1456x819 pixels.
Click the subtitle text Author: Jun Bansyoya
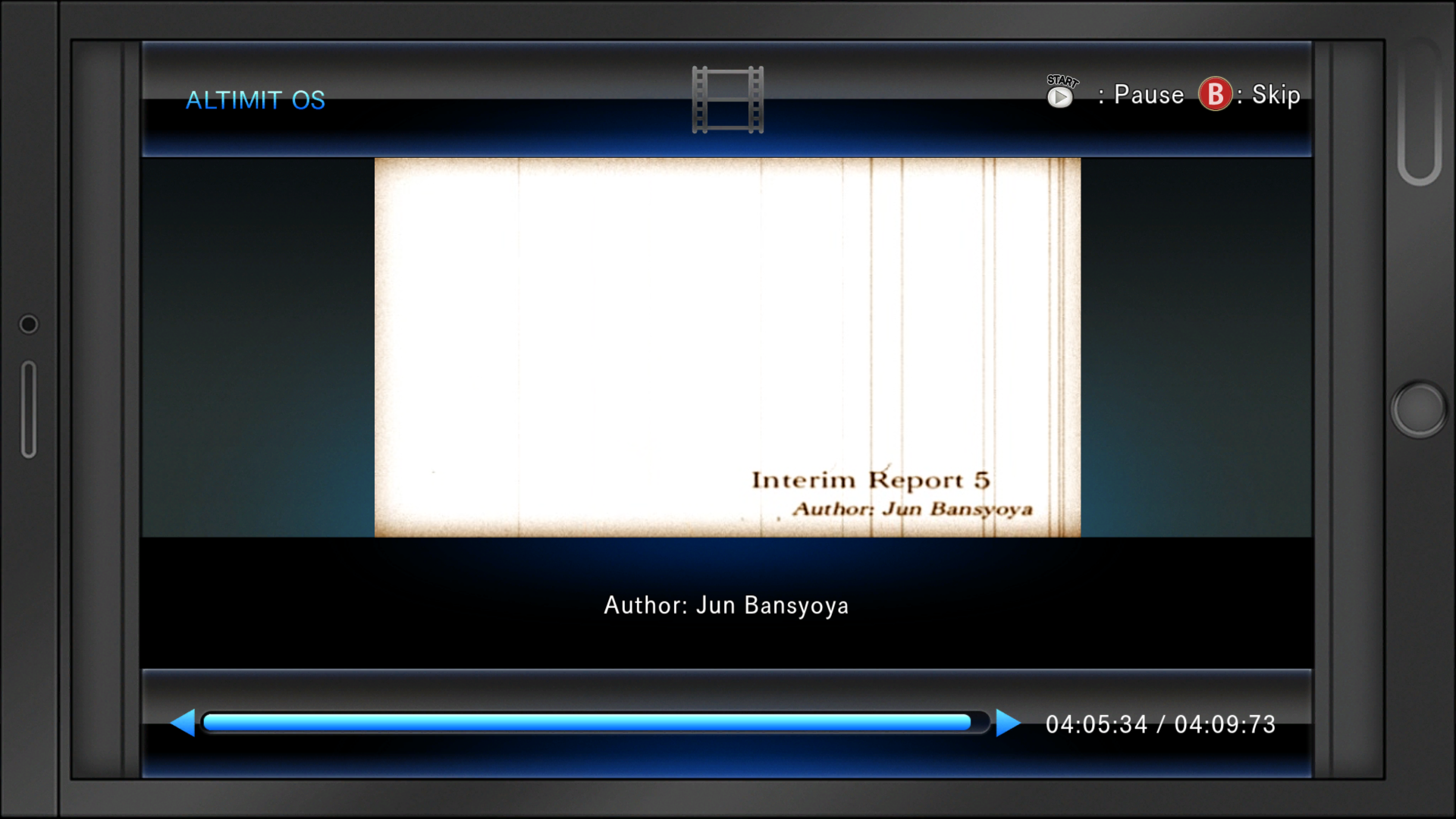pos(726,606)
